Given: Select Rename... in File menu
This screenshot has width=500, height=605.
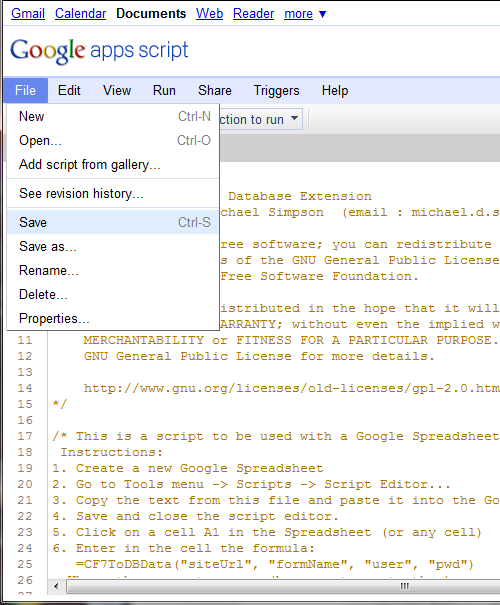Looking at the screenshot, I should (113, 270).
